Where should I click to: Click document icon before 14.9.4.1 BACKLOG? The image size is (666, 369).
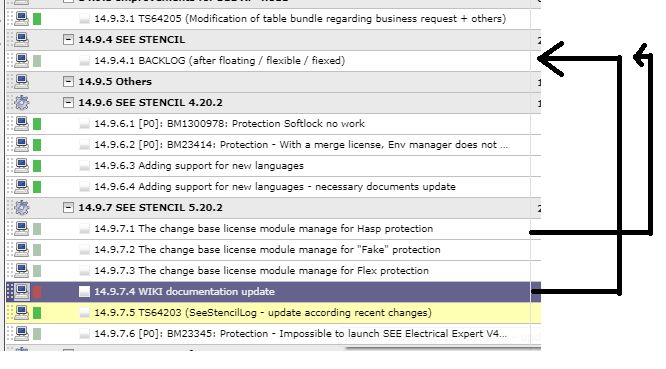tap(85, 61)
